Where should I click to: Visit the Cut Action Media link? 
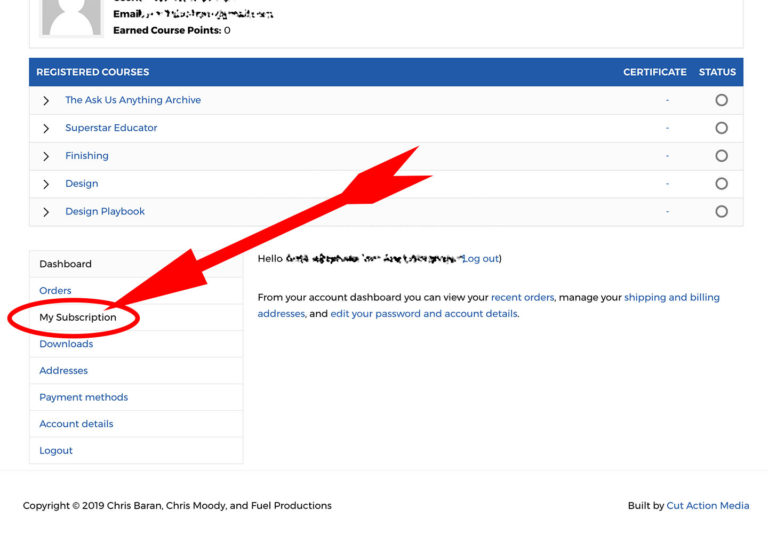point(708,505)
